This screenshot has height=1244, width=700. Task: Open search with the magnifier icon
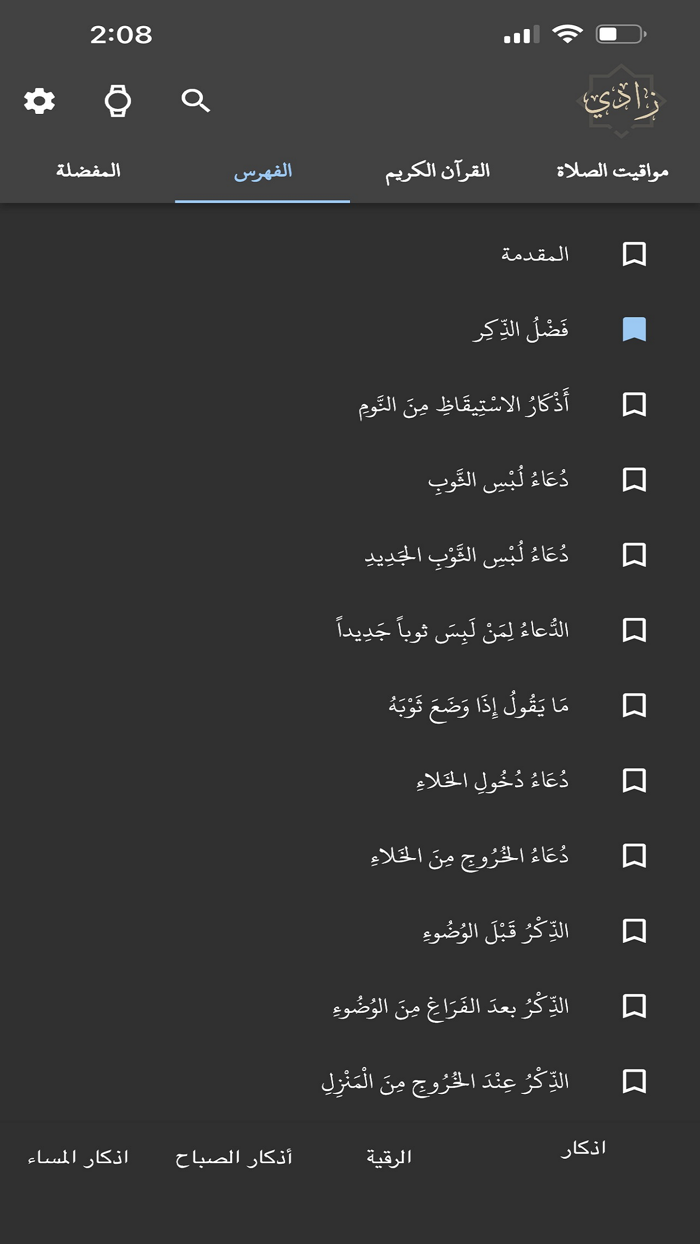tap(195, 100)
